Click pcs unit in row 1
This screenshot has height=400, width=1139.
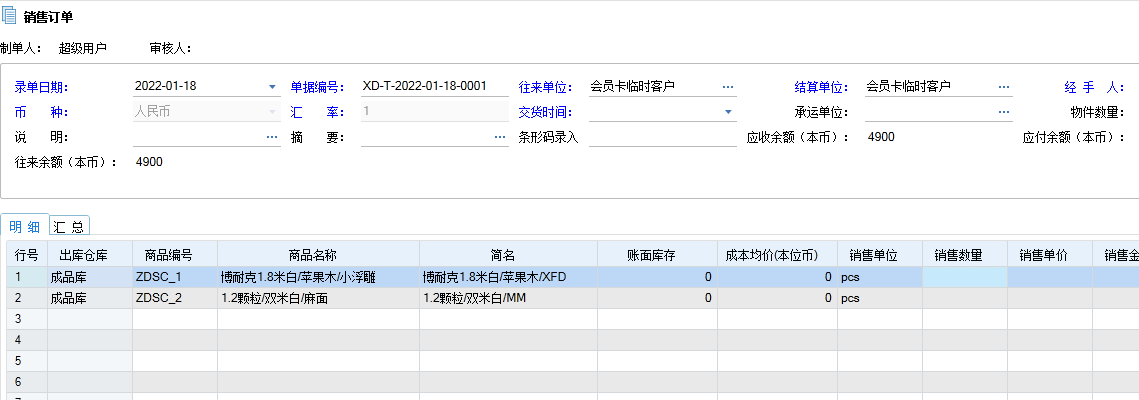click(x=880, y=277)
